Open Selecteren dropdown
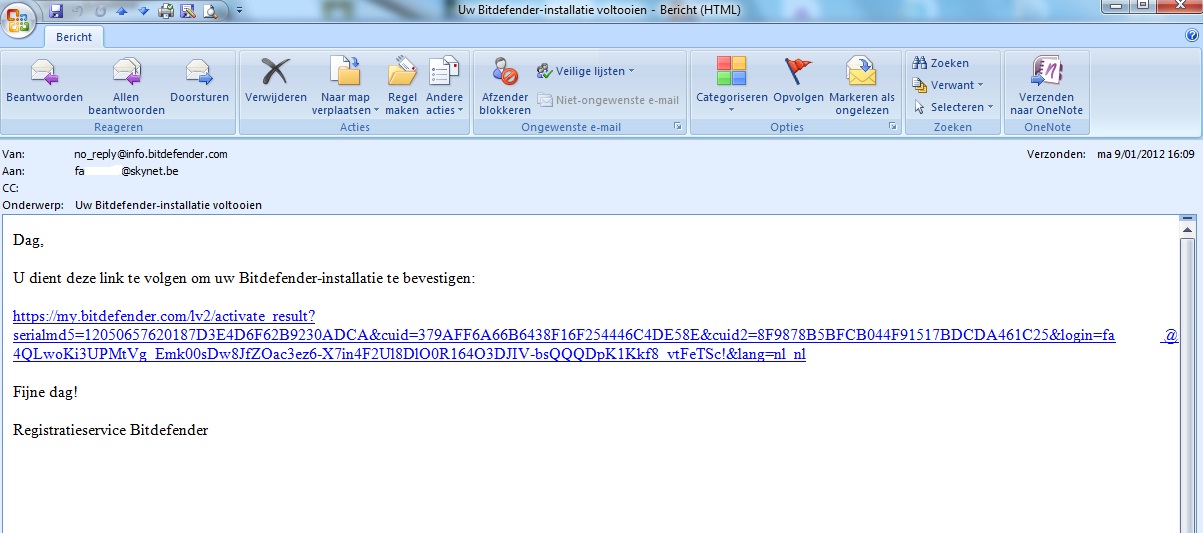The height and width of the screenshot is (533, 1203). pos(954,107)
